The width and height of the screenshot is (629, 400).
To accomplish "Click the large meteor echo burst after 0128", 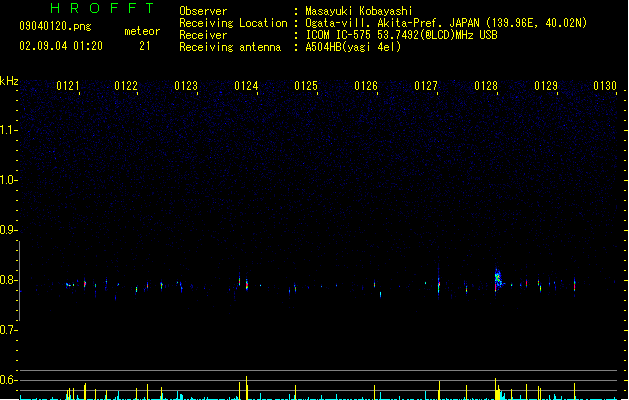I will 498,278.
